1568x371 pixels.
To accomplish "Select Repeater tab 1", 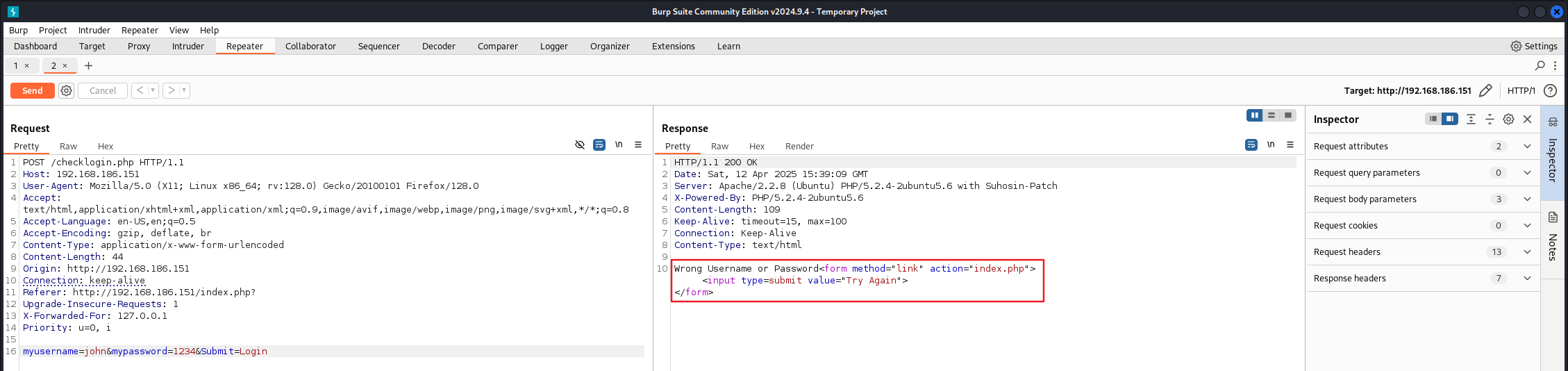I will [x=16, y=65].
